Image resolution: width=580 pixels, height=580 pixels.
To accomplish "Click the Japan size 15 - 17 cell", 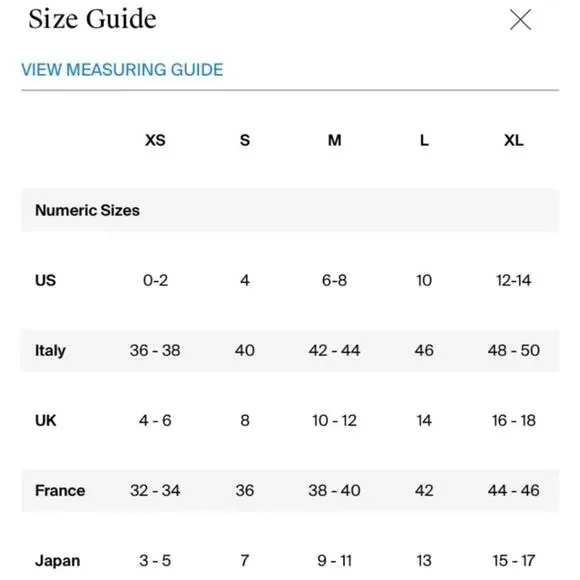I will pyautogui.click(x=513, y=561).
